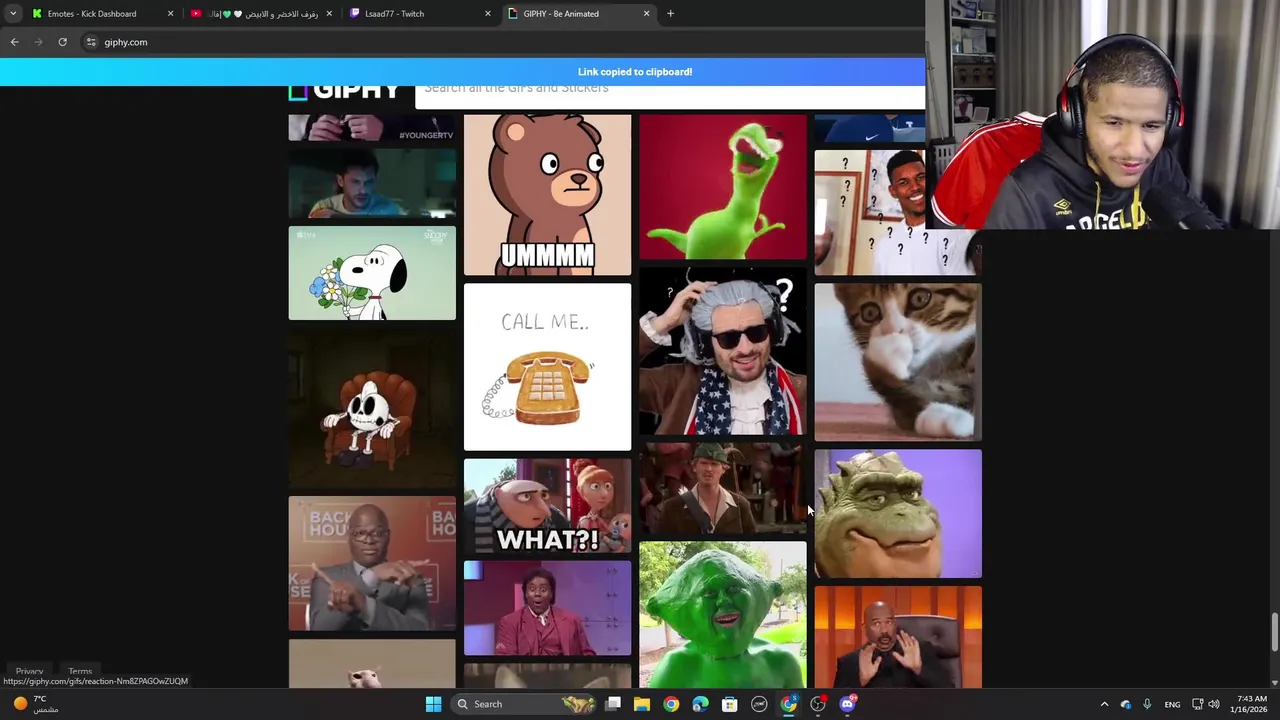Go back in the browser
Screen dimensions: 1280x720
point(14,42)
